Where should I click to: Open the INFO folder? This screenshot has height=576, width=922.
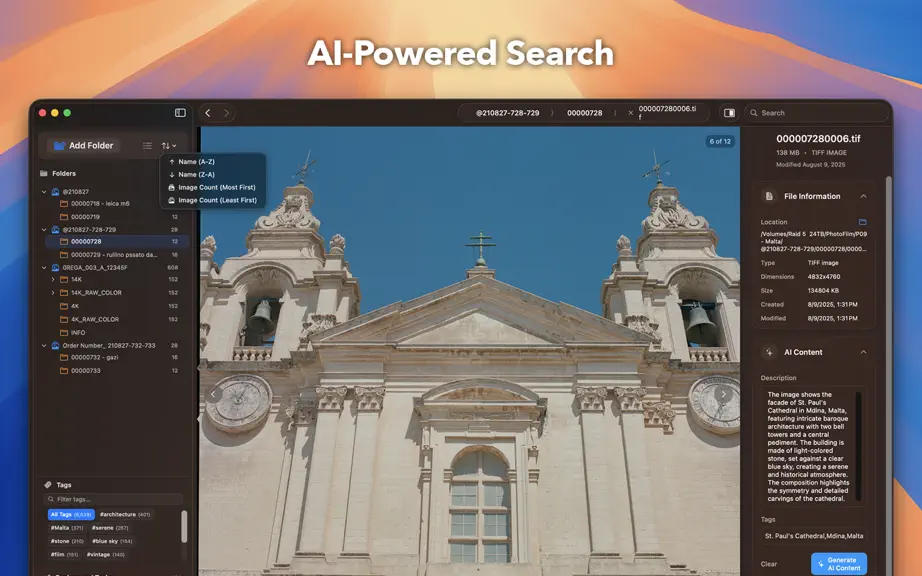point(117,333)
